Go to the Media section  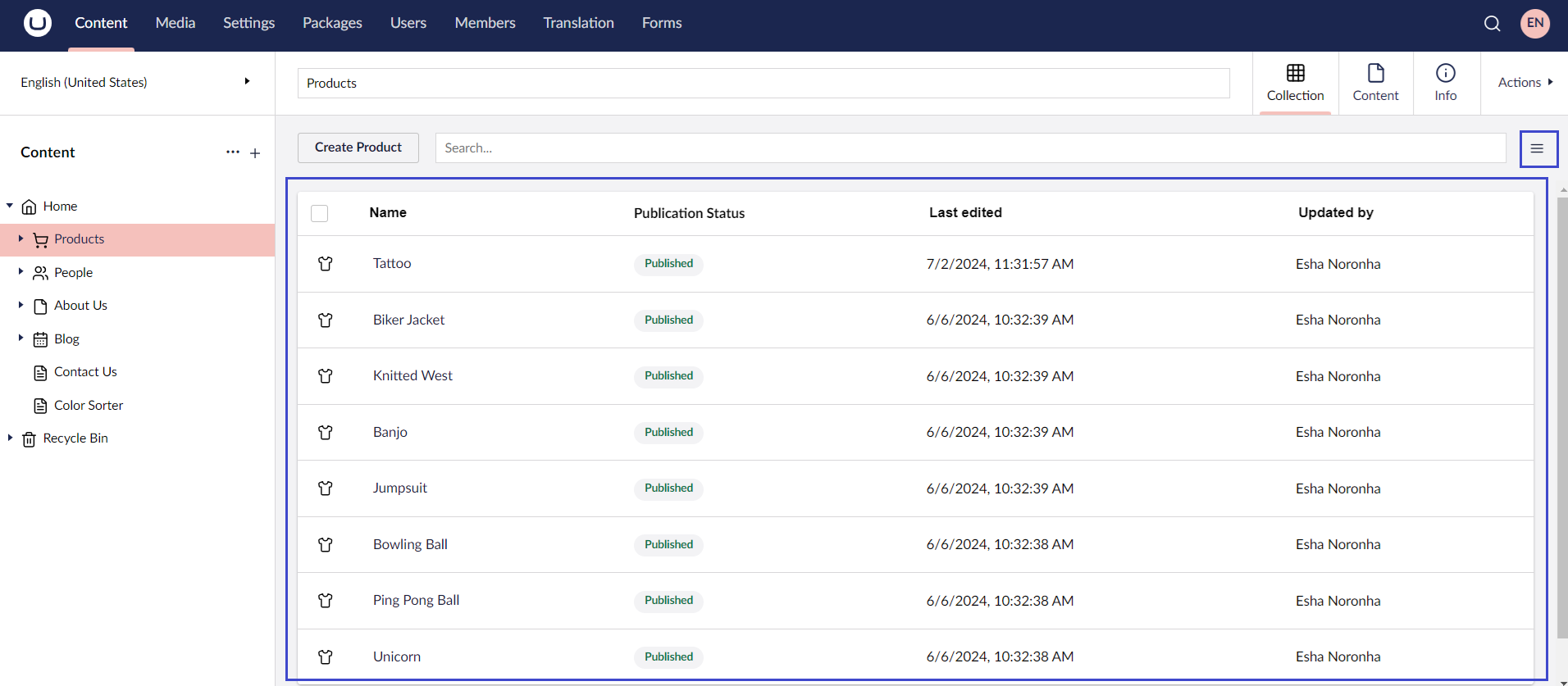175,23
